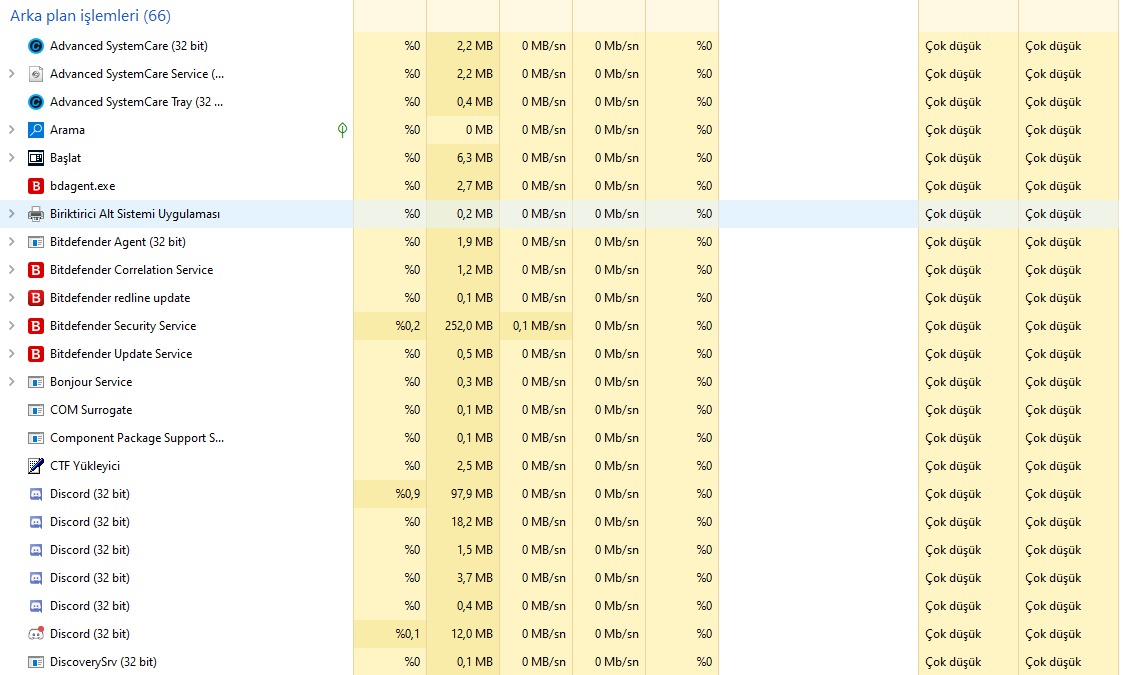Click the Bonjour Service icon
1123x675 pixels.
(36, 382)
